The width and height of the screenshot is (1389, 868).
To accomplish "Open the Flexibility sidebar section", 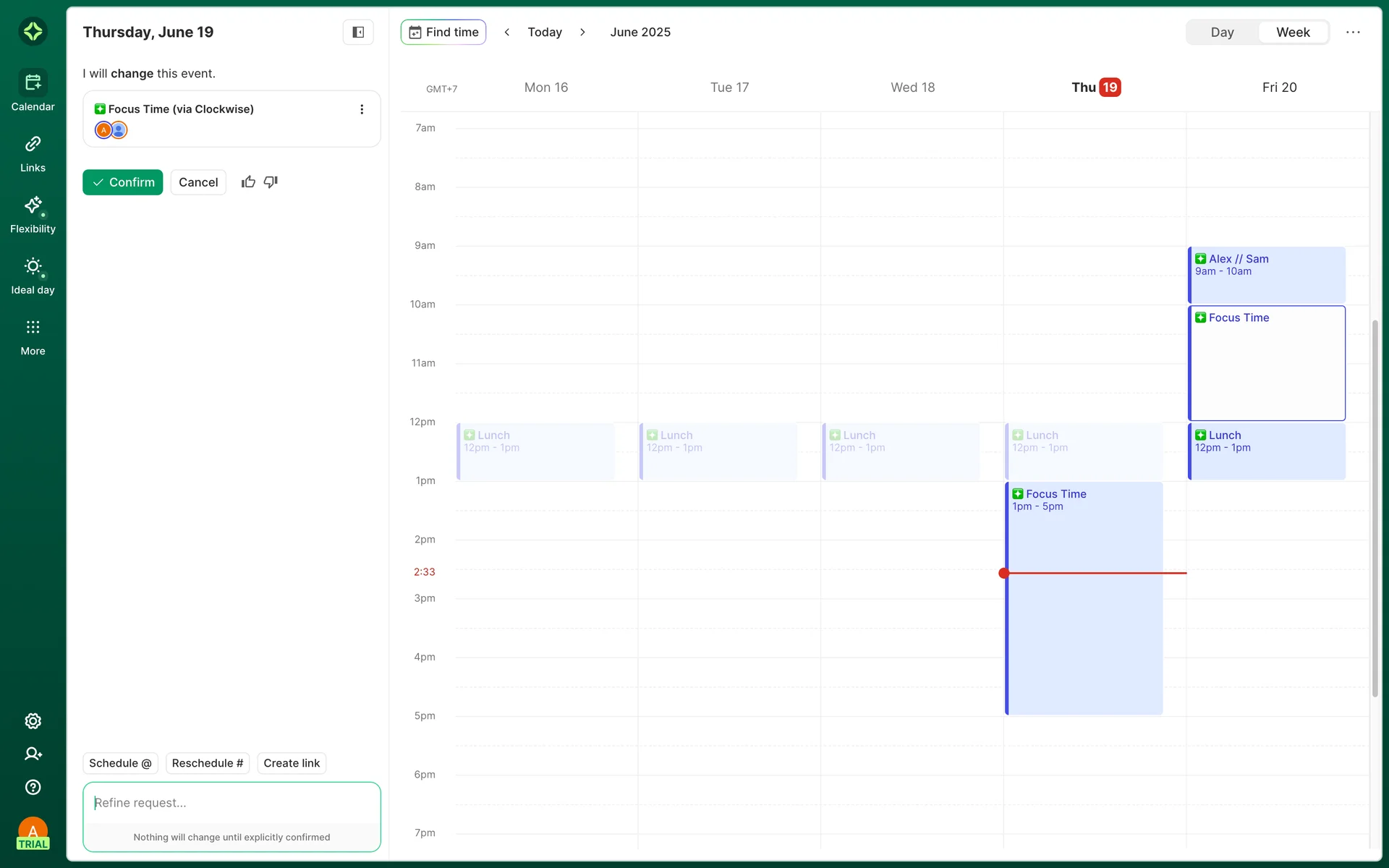I will [x=33, y=215].
